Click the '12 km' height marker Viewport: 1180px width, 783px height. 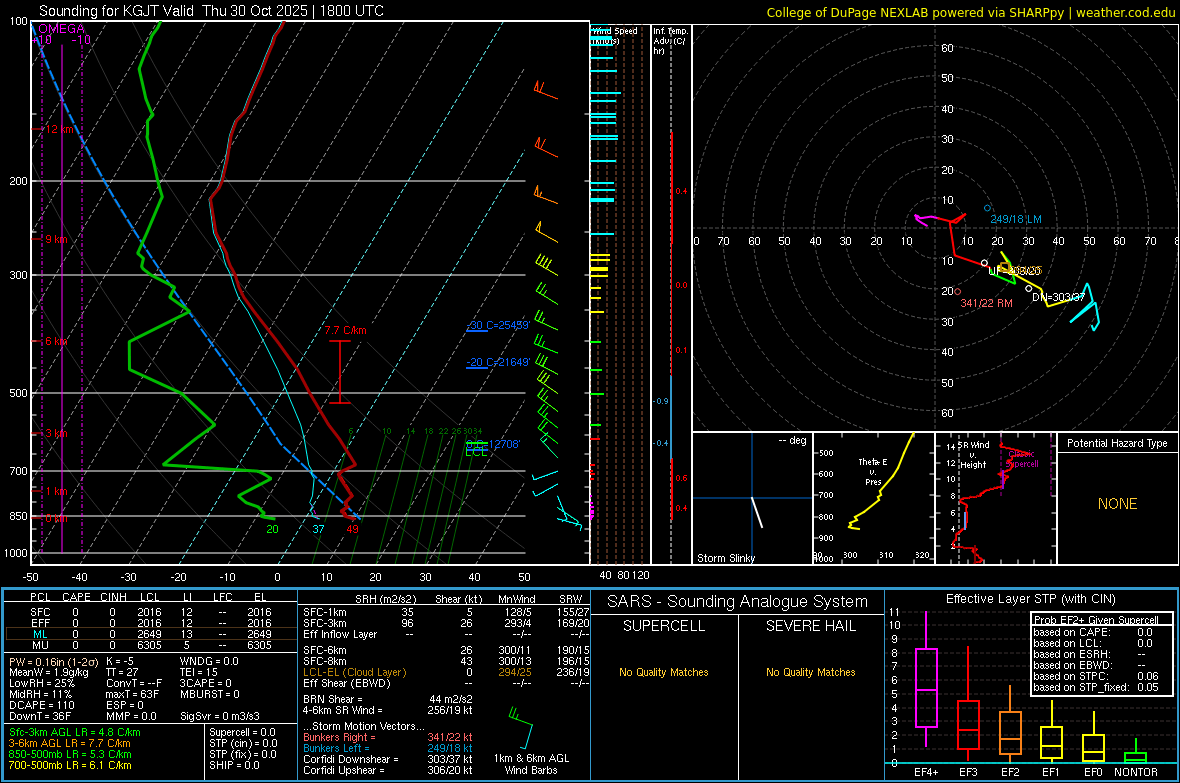59,129
